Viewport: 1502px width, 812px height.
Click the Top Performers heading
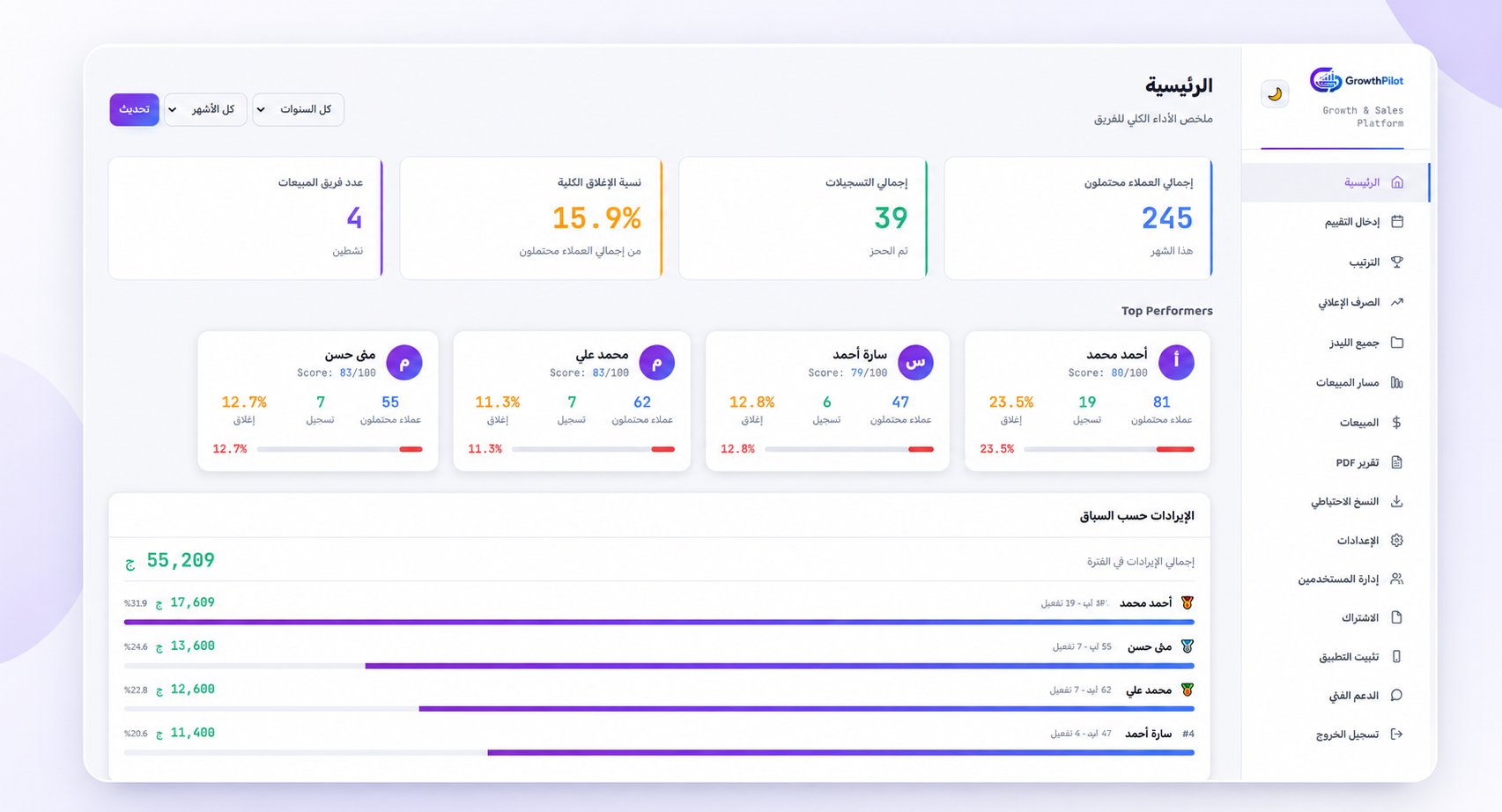[x=1166, y=311]
